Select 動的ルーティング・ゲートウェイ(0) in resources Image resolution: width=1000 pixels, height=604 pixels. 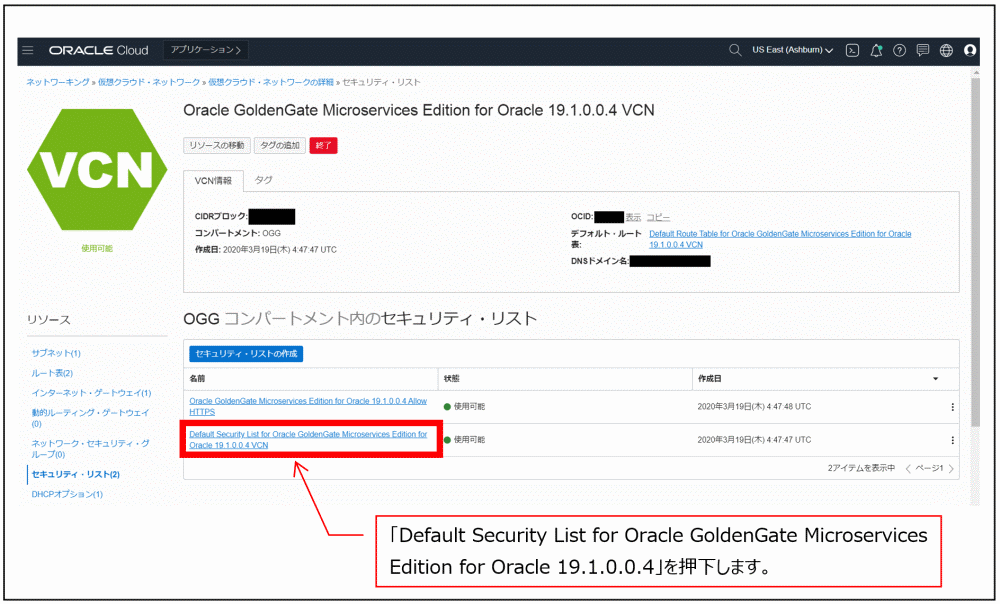point(90,418)
